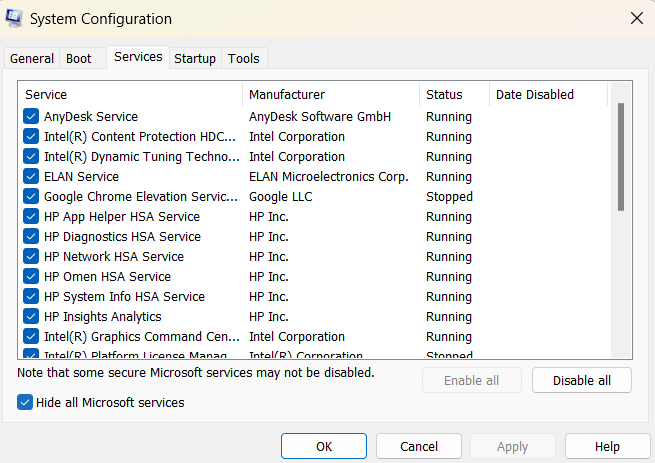Close the System Configuration window
Screen dimensions: 655x463
636,18
